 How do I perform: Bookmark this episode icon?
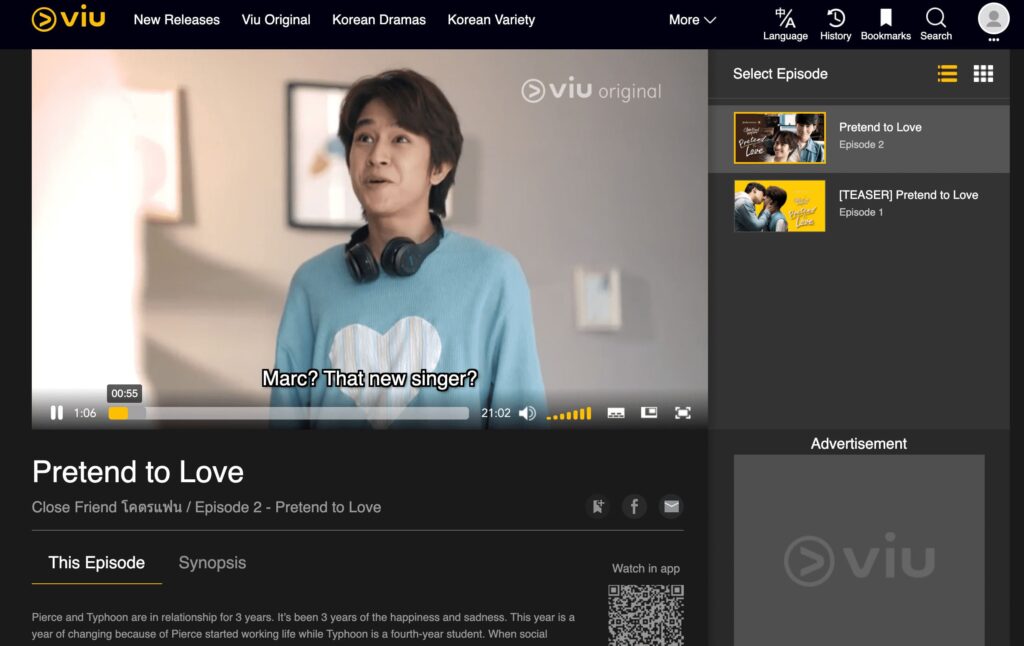tap(598, 506)
